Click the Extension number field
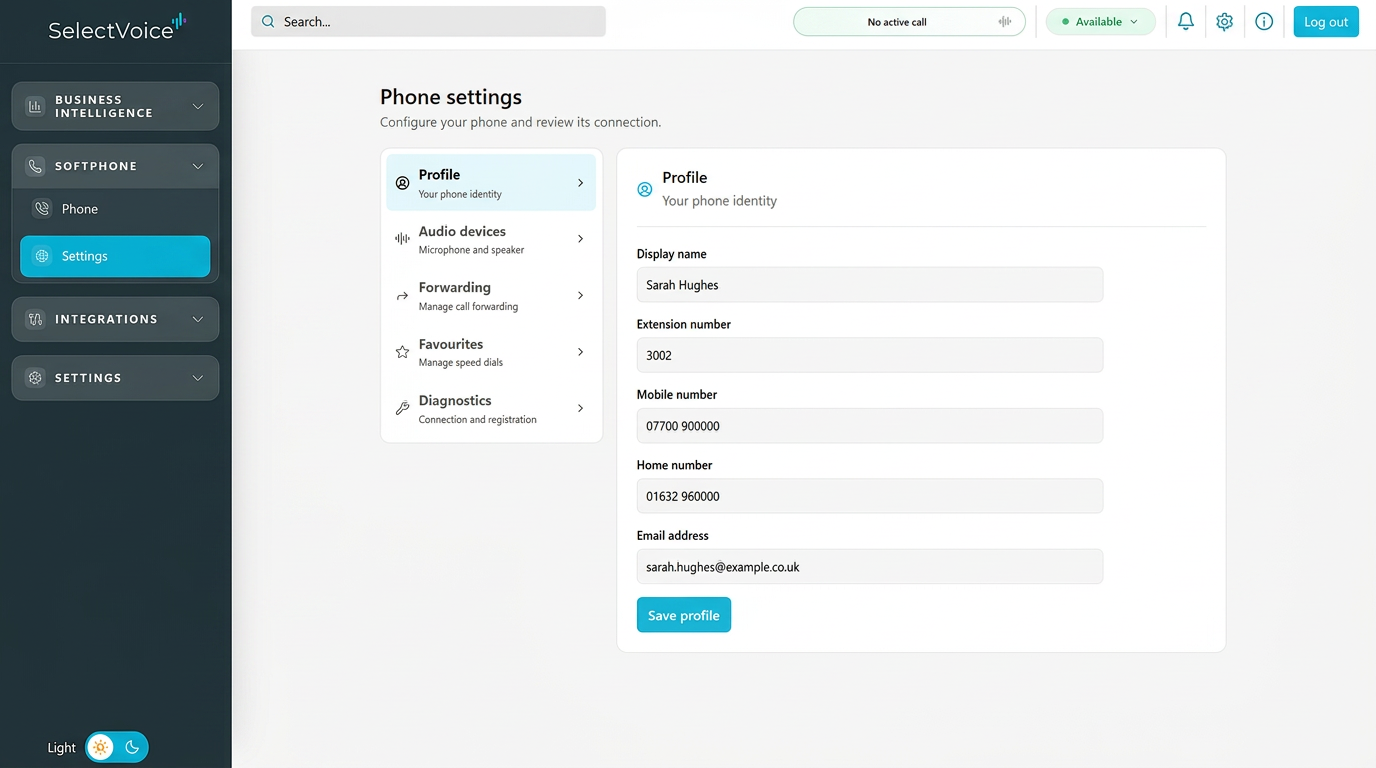Image resolution: width=1376 pixels, height=768 pixels. [x=870, y=355]
